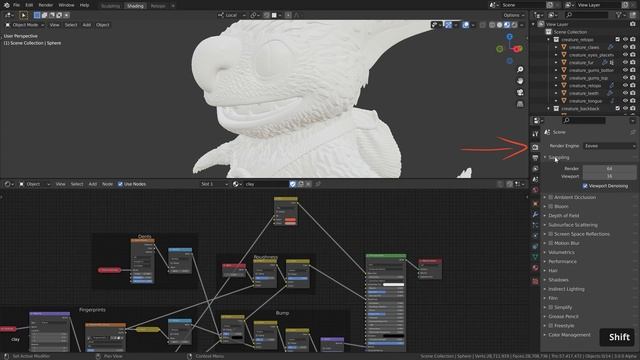Screen dimensions: 640x360
Task: Open the Edit menu
Action: 29,5
